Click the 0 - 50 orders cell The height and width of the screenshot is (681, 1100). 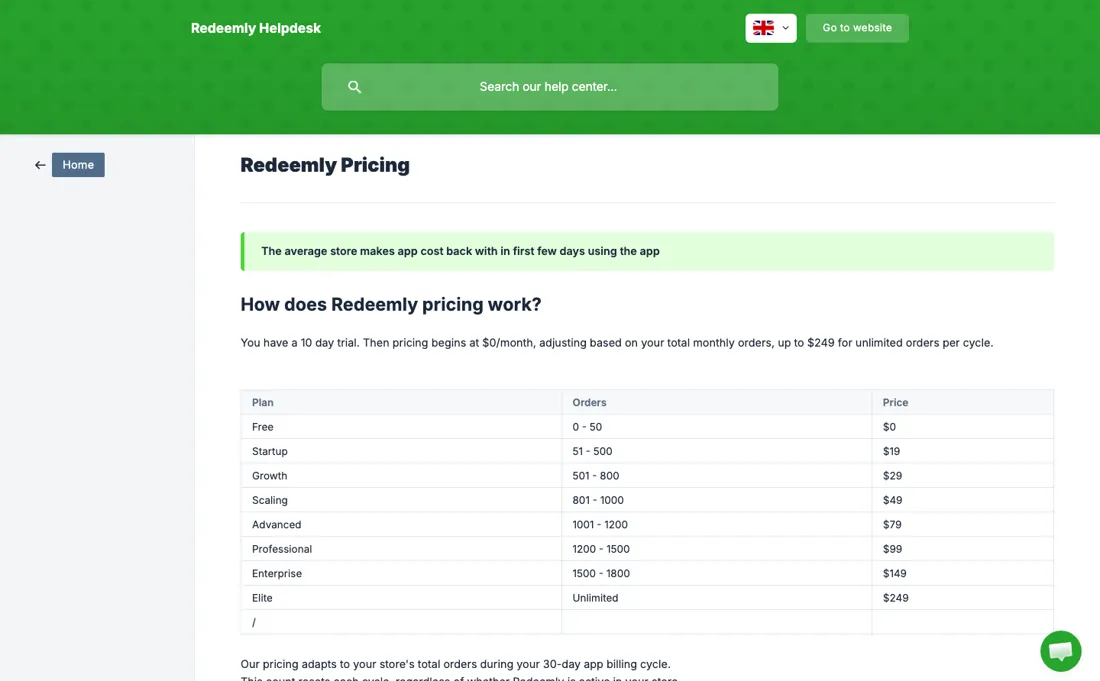point(716,426)
